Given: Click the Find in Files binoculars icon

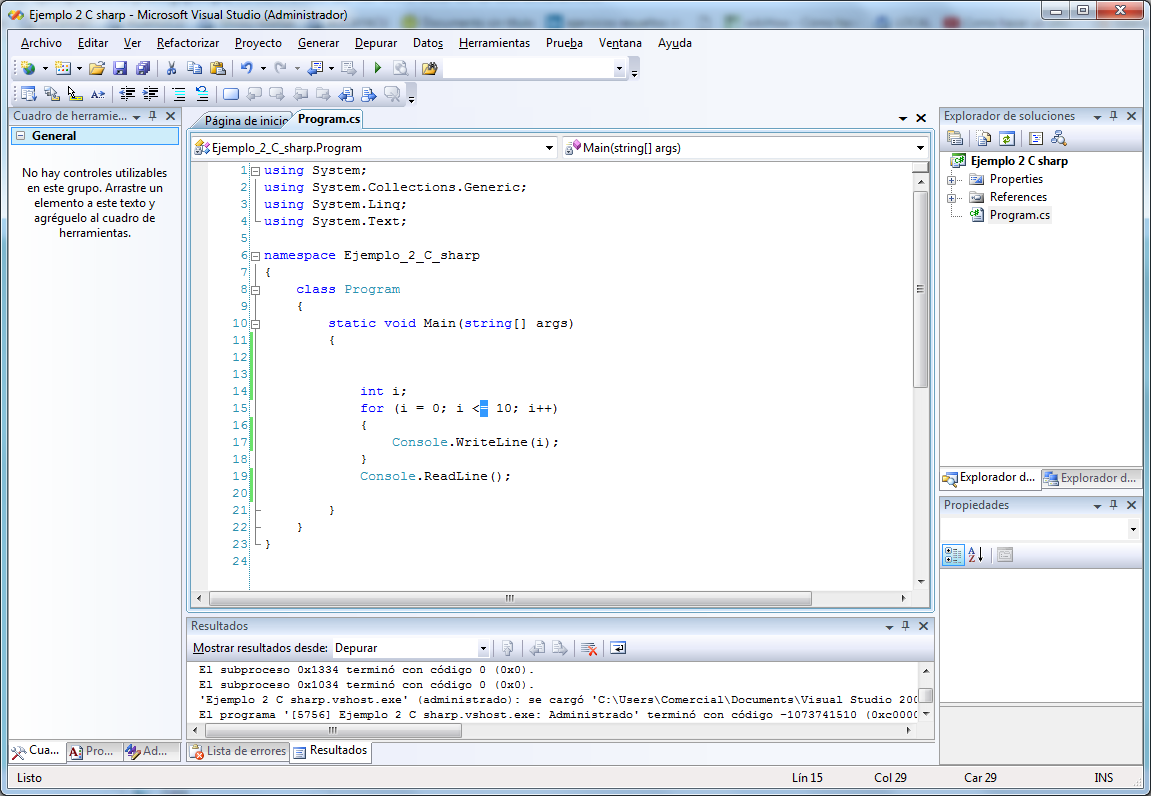Looking at the screenshot, I should click(x=429, y=68).
